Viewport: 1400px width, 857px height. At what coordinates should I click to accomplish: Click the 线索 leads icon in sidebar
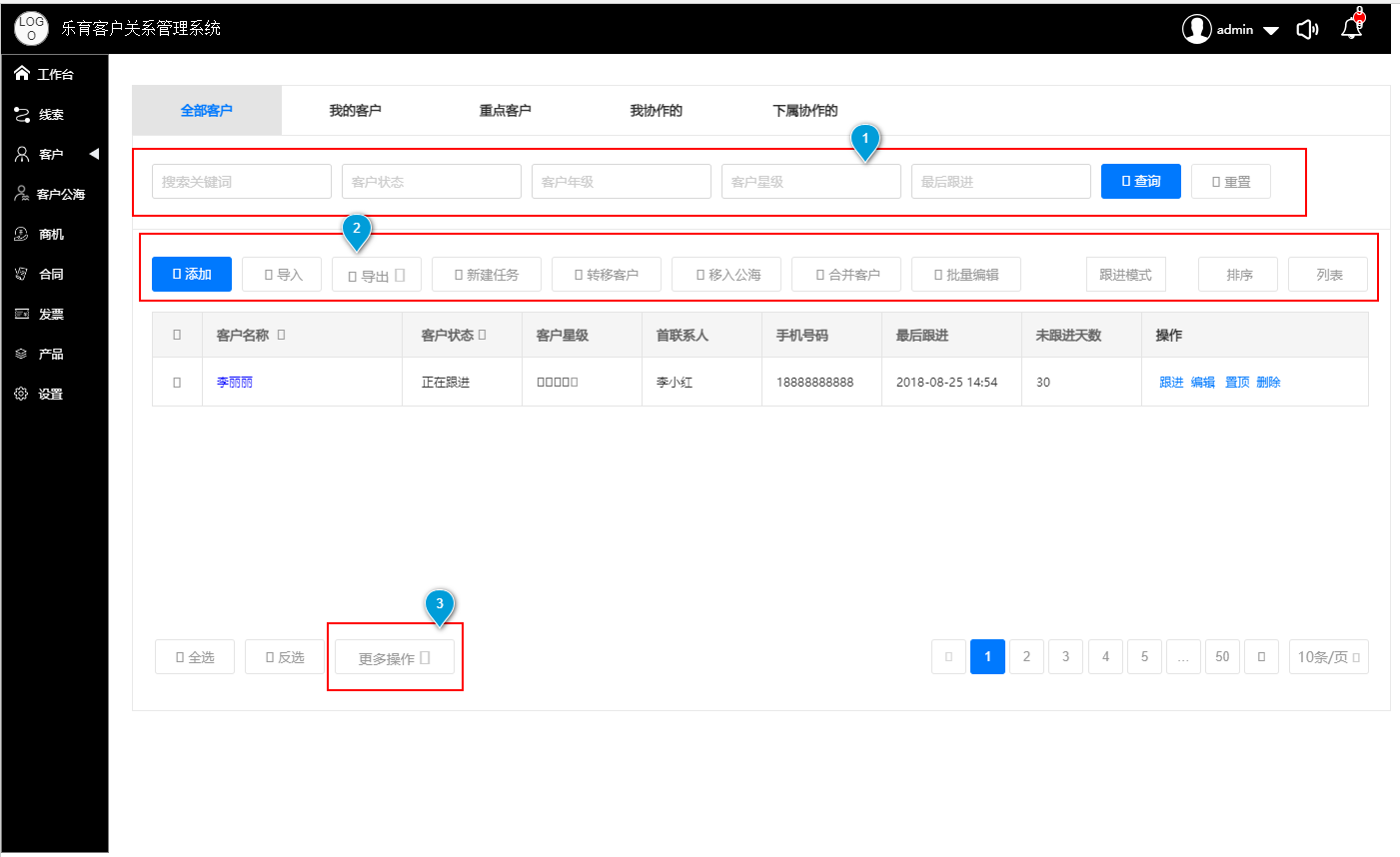click(22, 114)
